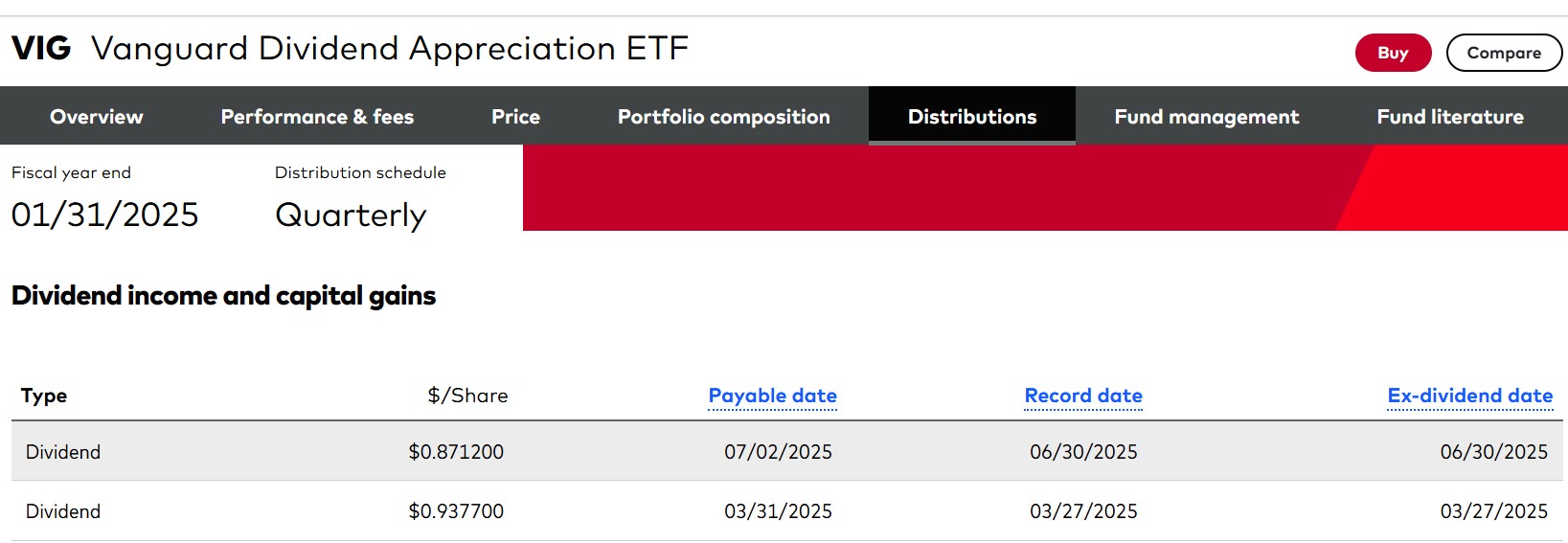
Task: Go to the Price tab
Action: pyautogui.click(x=515, y=117)
